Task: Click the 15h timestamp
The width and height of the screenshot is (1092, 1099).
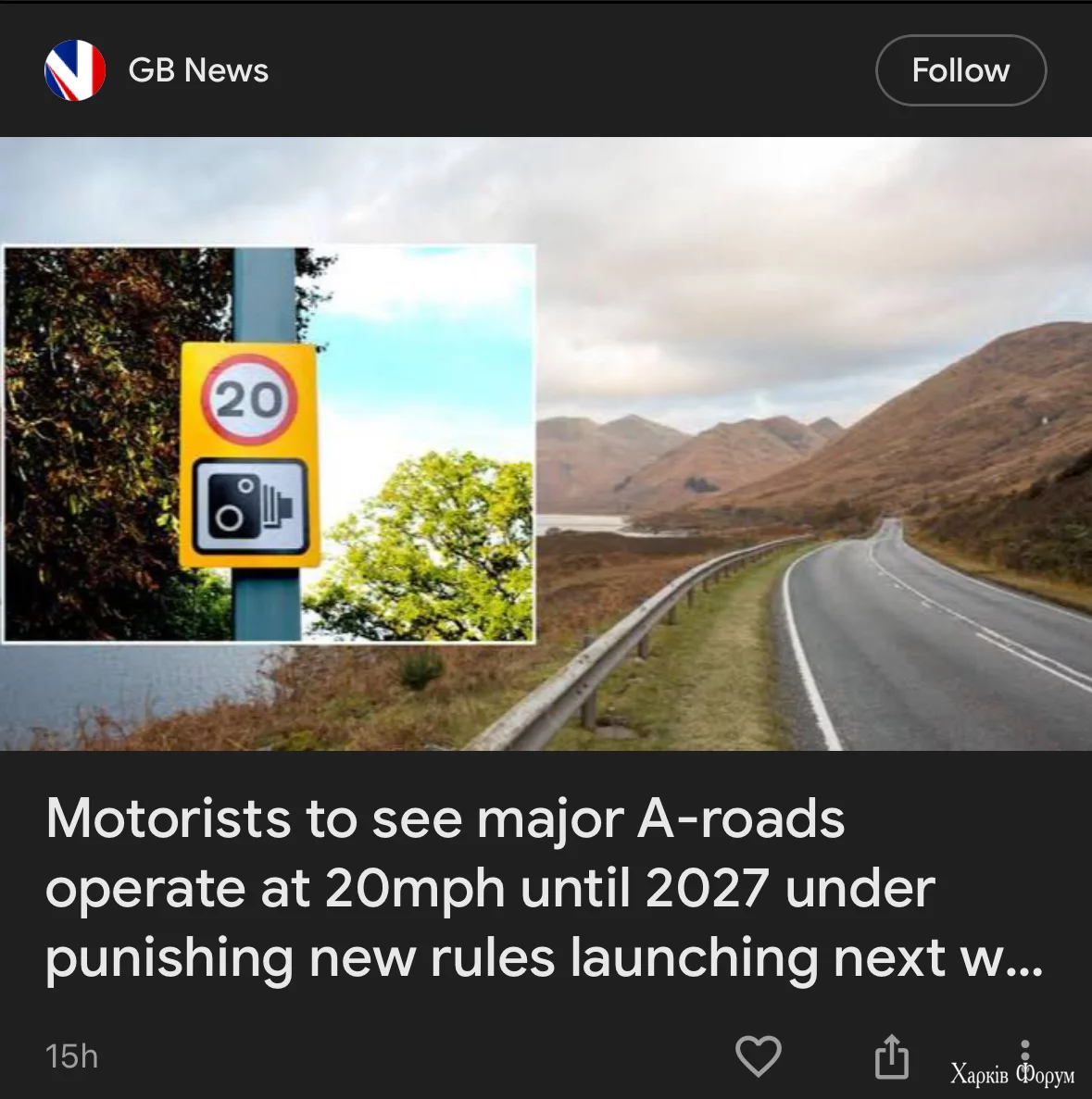Action: click(x=71, y=1056)
